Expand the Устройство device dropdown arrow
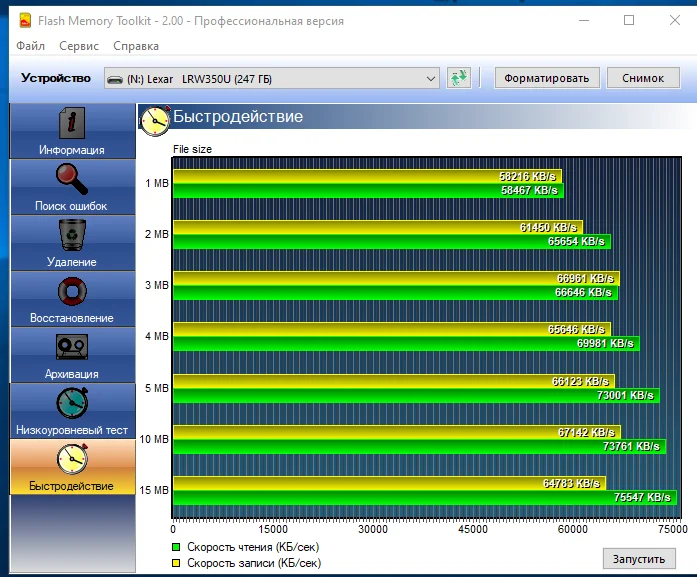 pos(430,79)
